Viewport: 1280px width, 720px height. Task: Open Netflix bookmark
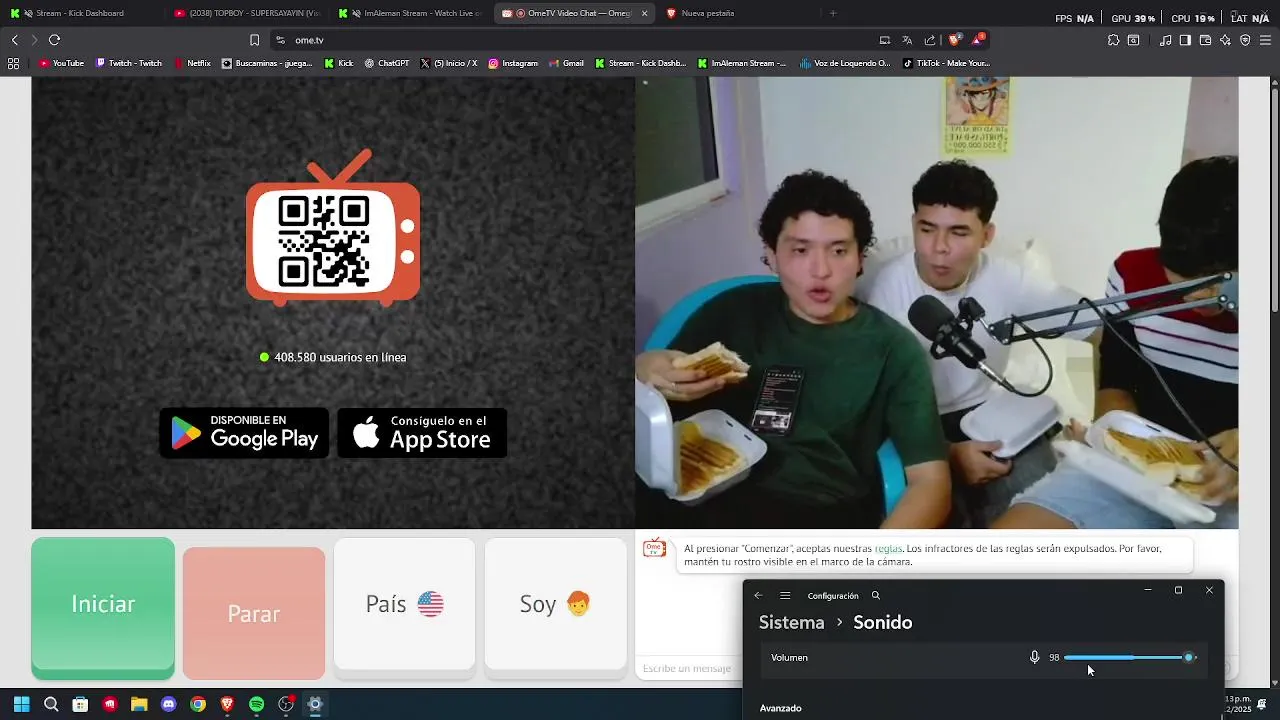pos(192,63)
